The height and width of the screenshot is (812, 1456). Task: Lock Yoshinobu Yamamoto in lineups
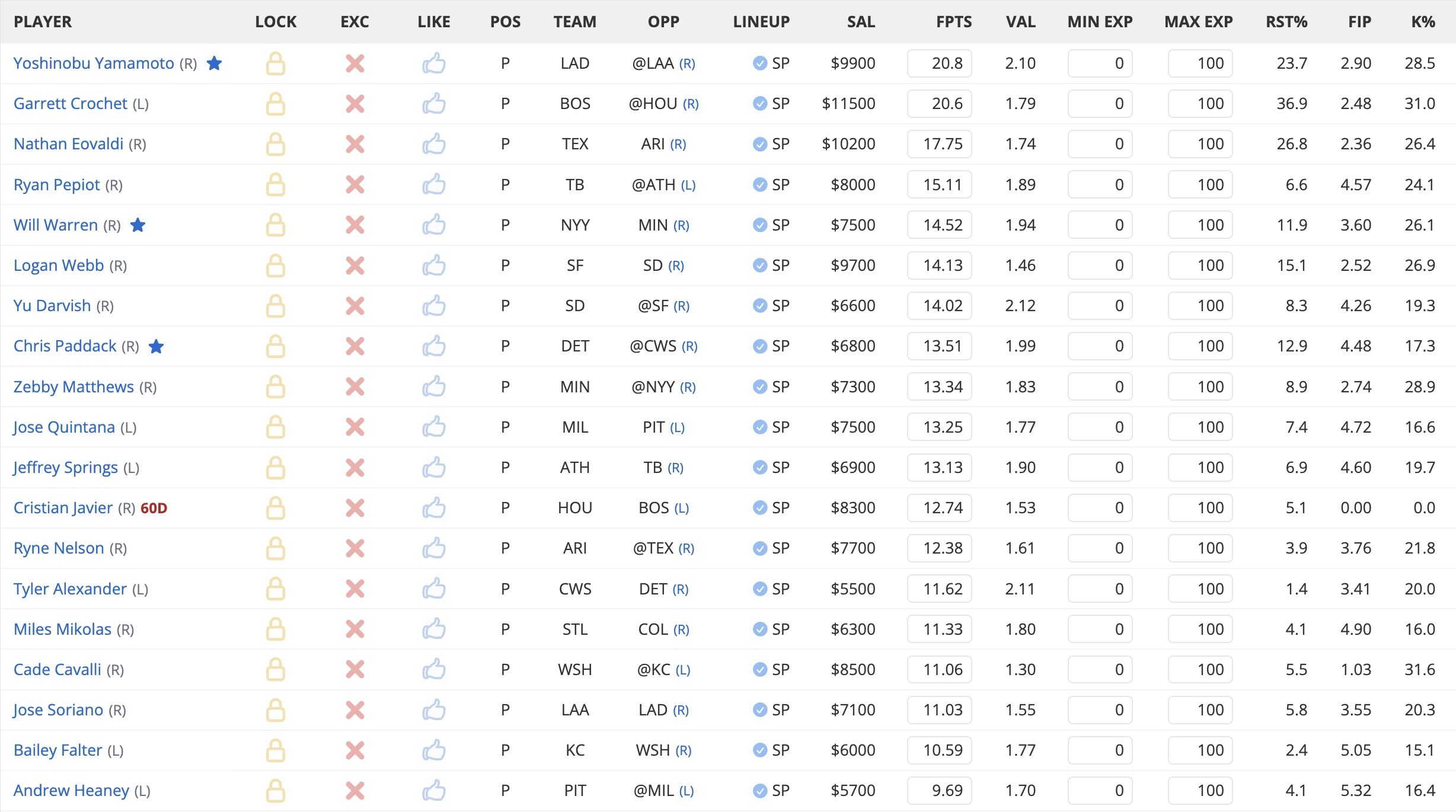(x=275, y=63)
